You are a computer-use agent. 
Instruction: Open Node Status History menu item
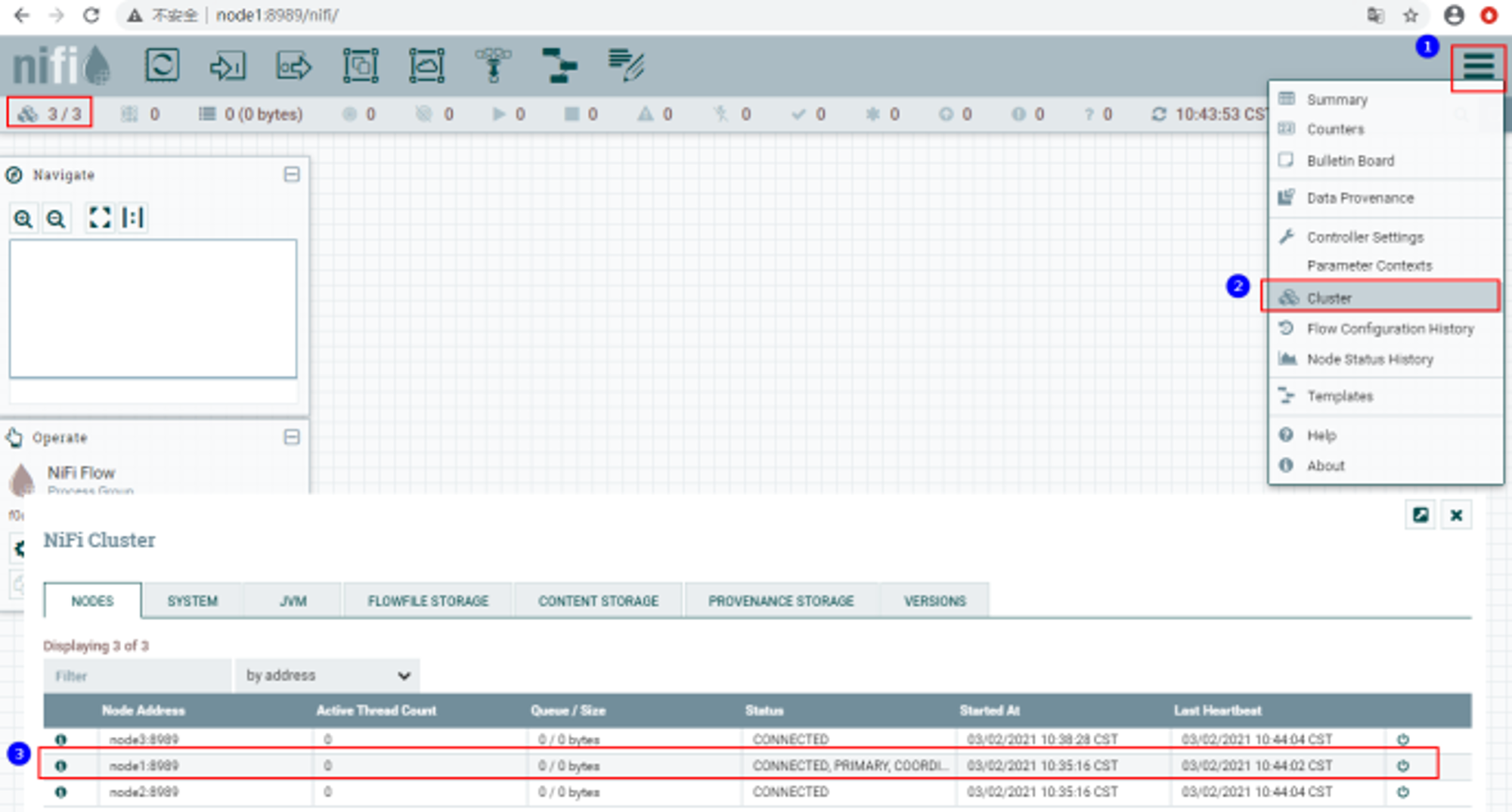1386,359
